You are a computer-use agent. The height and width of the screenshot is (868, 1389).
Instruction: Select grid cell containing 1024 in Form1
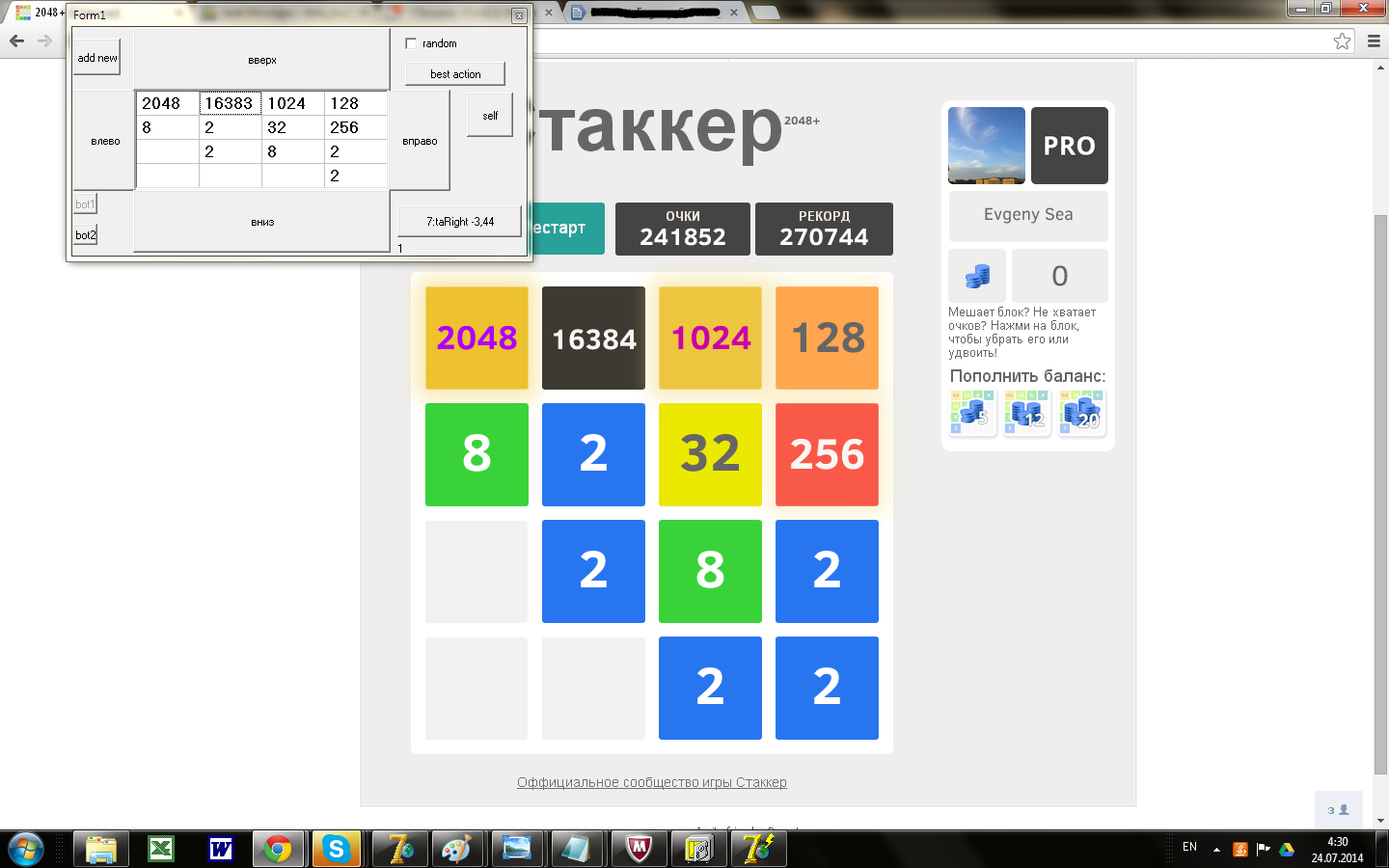point(293,103)
